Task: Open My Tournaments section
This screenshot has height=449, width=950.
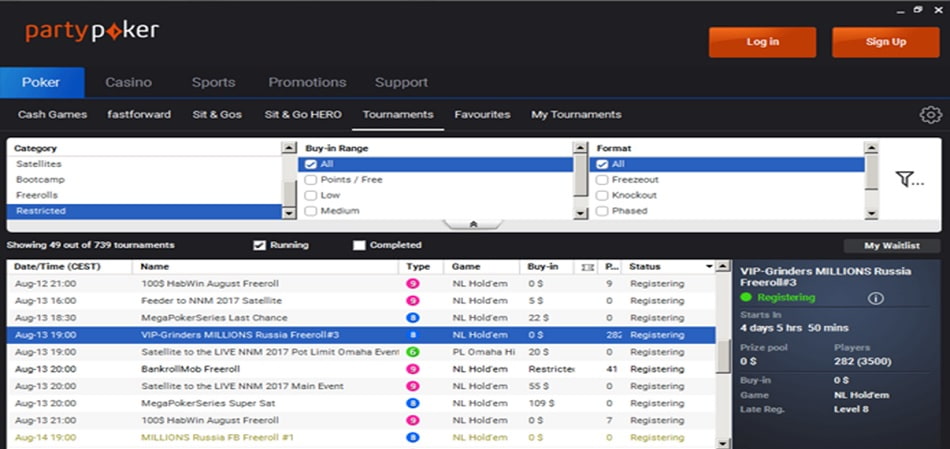Action: 576,115
